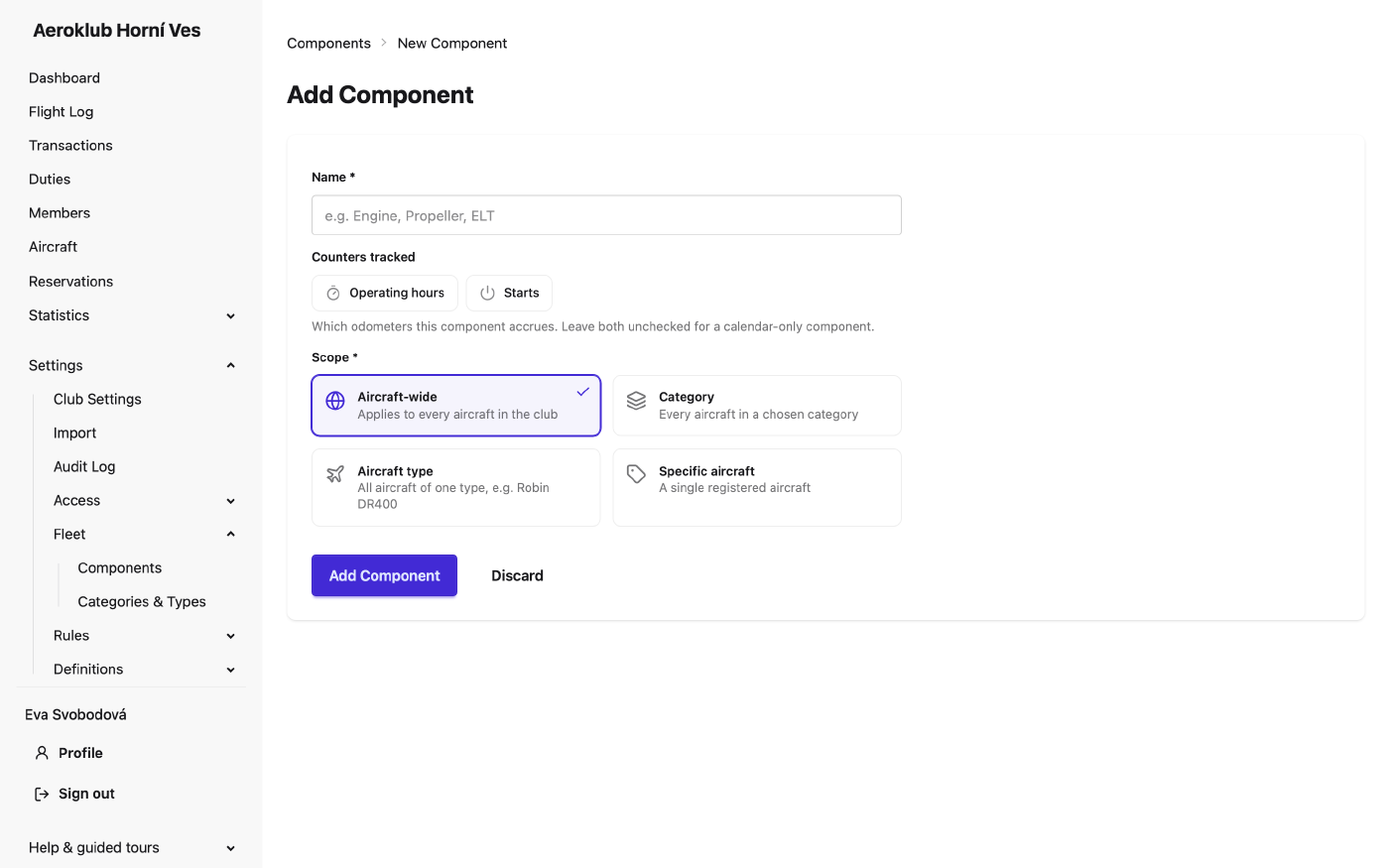The width and height of the screenshot is (1389, 868).
Task: Click the airplane icon in Aircraft type card
Action: click(335, 474)
